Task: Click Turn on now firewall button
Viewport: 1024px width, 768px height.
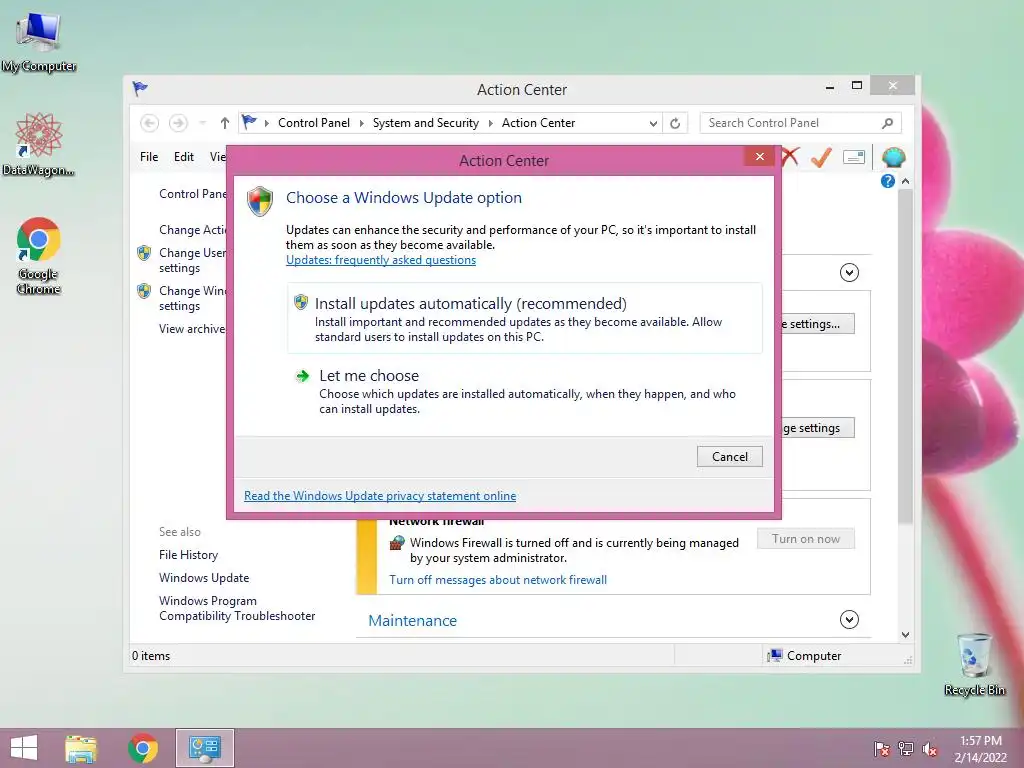Action: click(806, 539)
